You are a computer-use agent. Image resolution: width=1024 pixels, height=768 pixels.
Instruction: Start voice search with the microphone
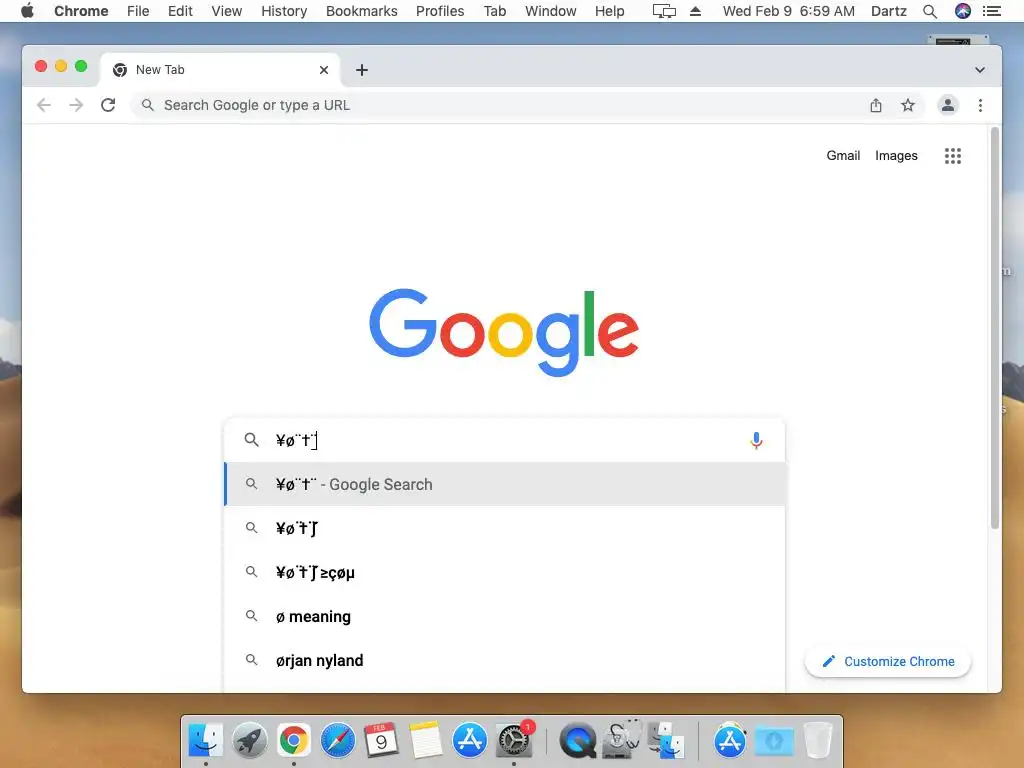pos(756,440)
